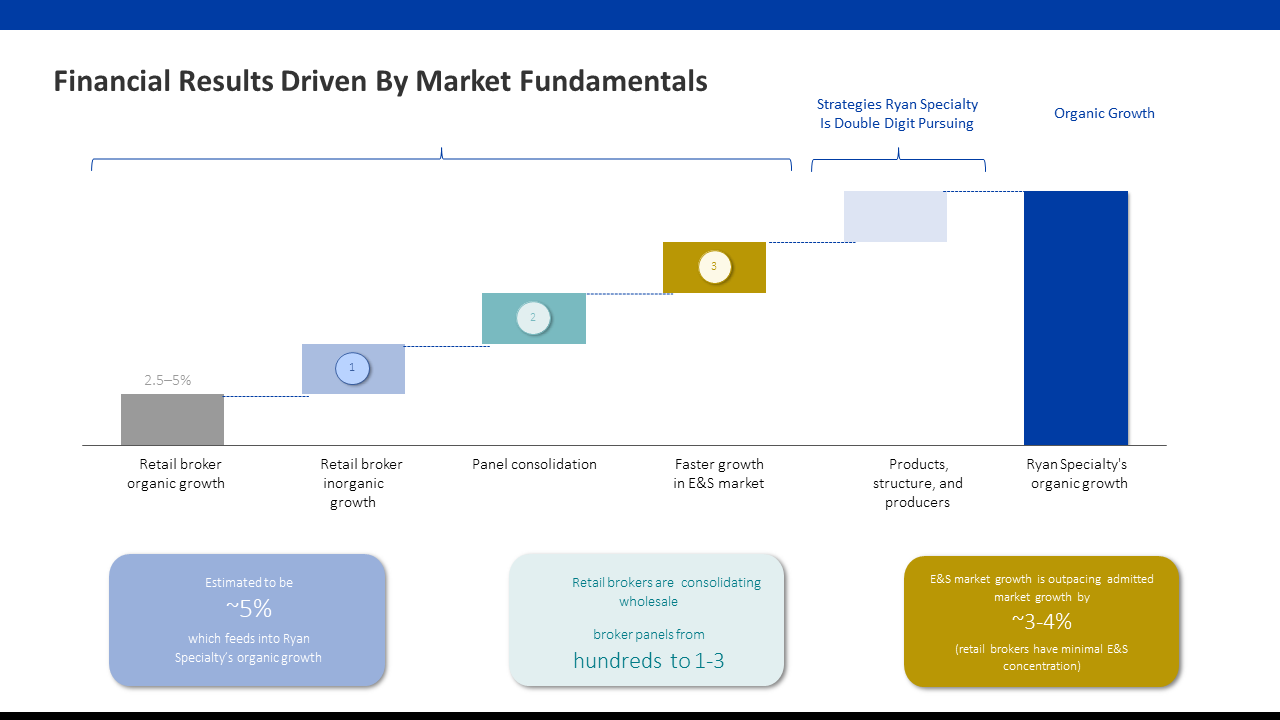Click the feeds into Ryan Specialty's organic growth text

[248, 648]
